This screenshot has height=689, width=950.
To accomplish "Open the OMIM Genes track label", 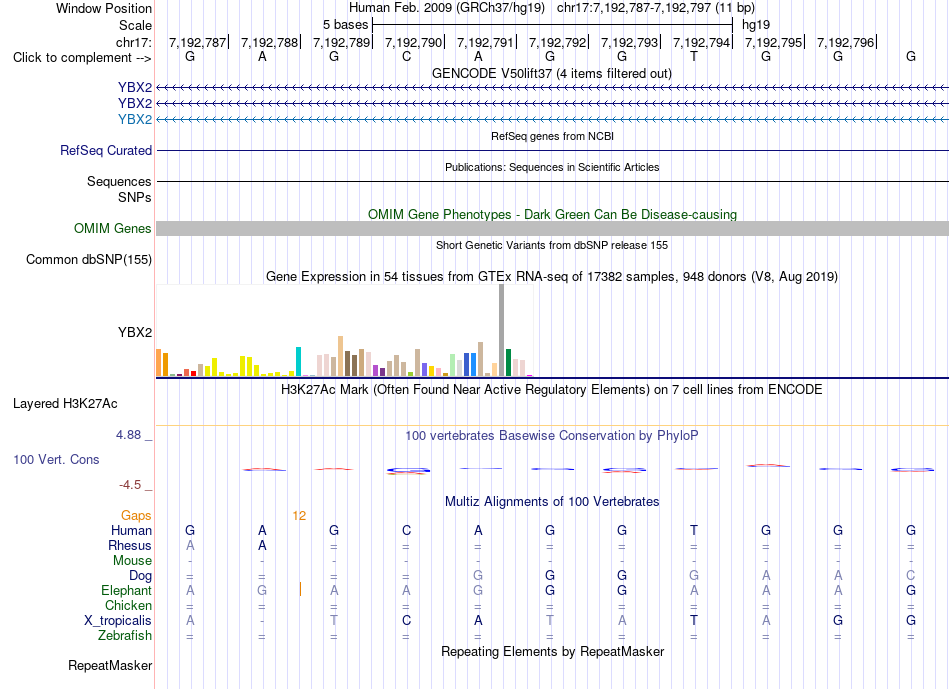I will (112, 228).
